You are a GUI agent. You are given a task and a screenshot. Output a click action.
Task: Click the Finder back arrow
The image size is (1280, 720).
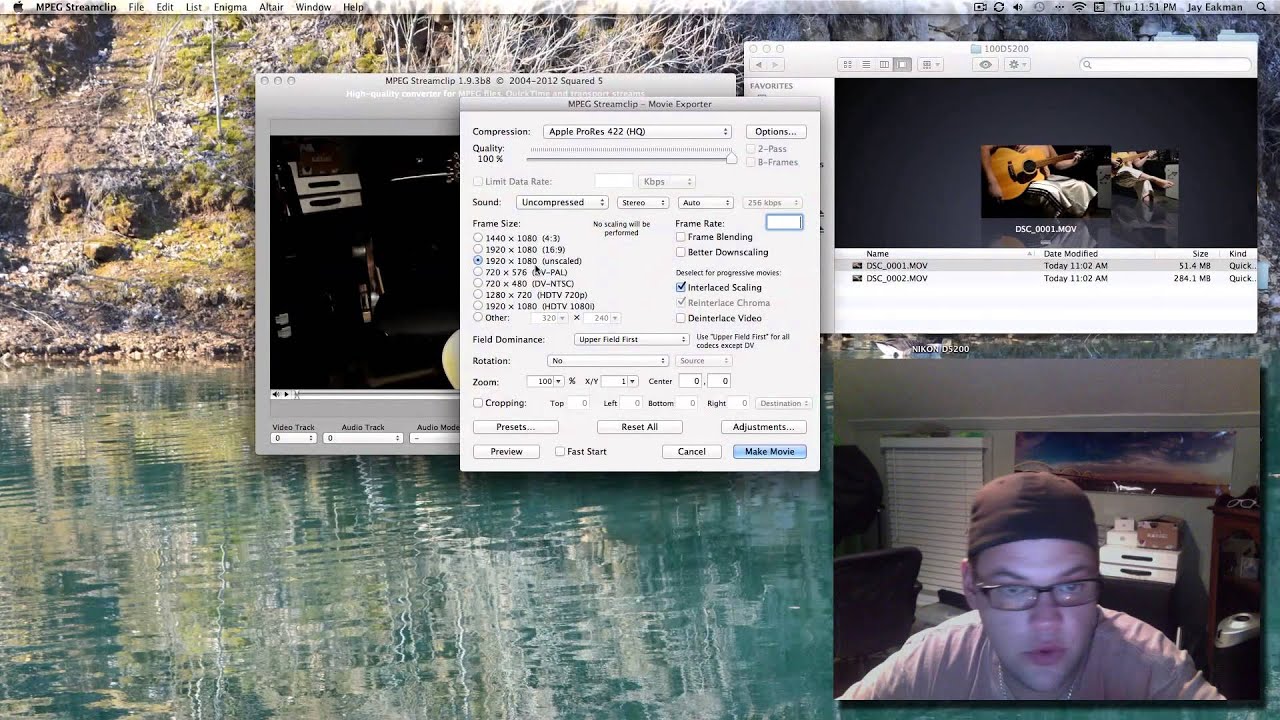(x=758, y=64)
